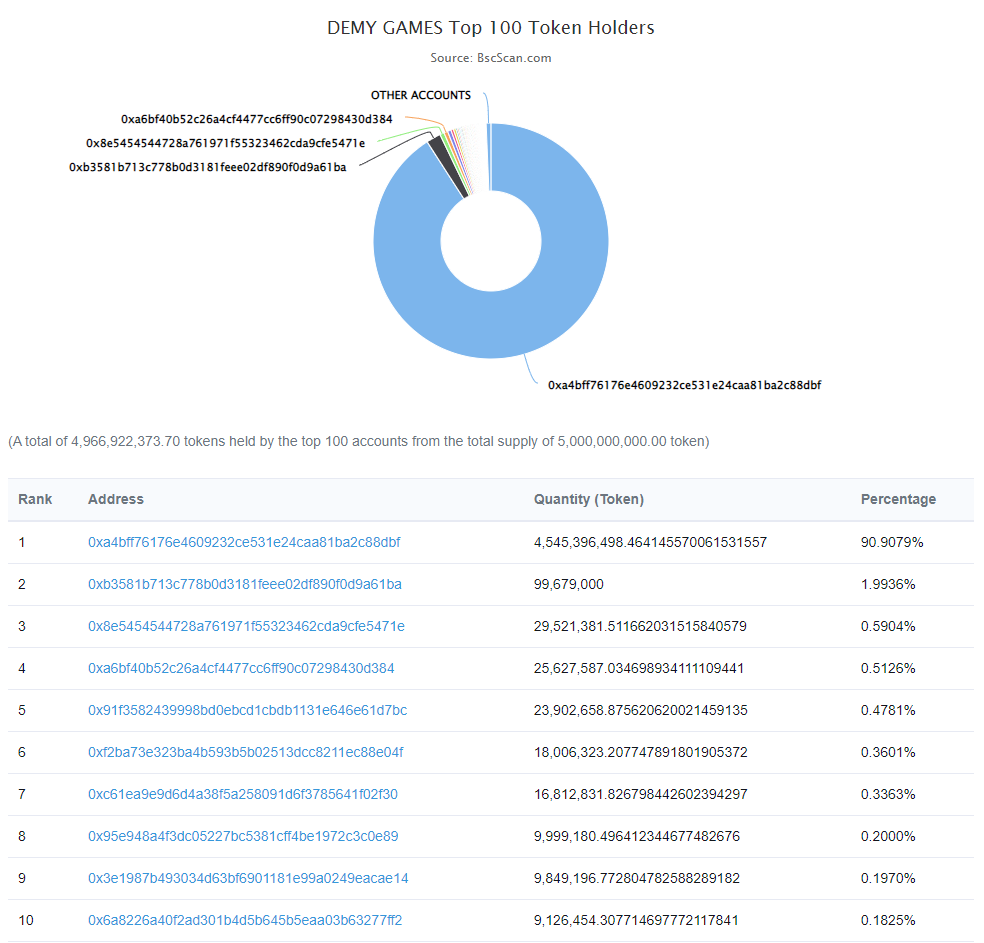Image resolution: width=984 pixels, height=943 pixels.
Task: Open address 0xc61ea9e9d6d4a38f5a258091d6f3785641f02f30
Action: tap(243, 794)
